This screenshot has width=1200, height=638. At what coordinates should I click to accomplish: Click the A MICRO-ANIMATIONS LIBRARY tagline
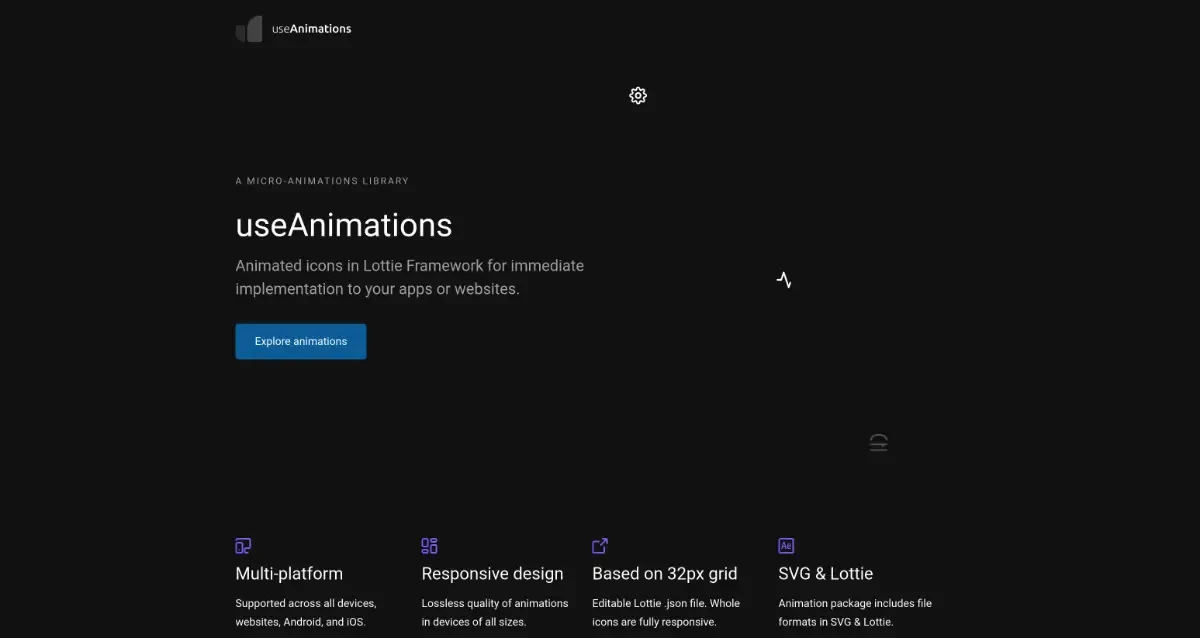[x=322, y=180]
